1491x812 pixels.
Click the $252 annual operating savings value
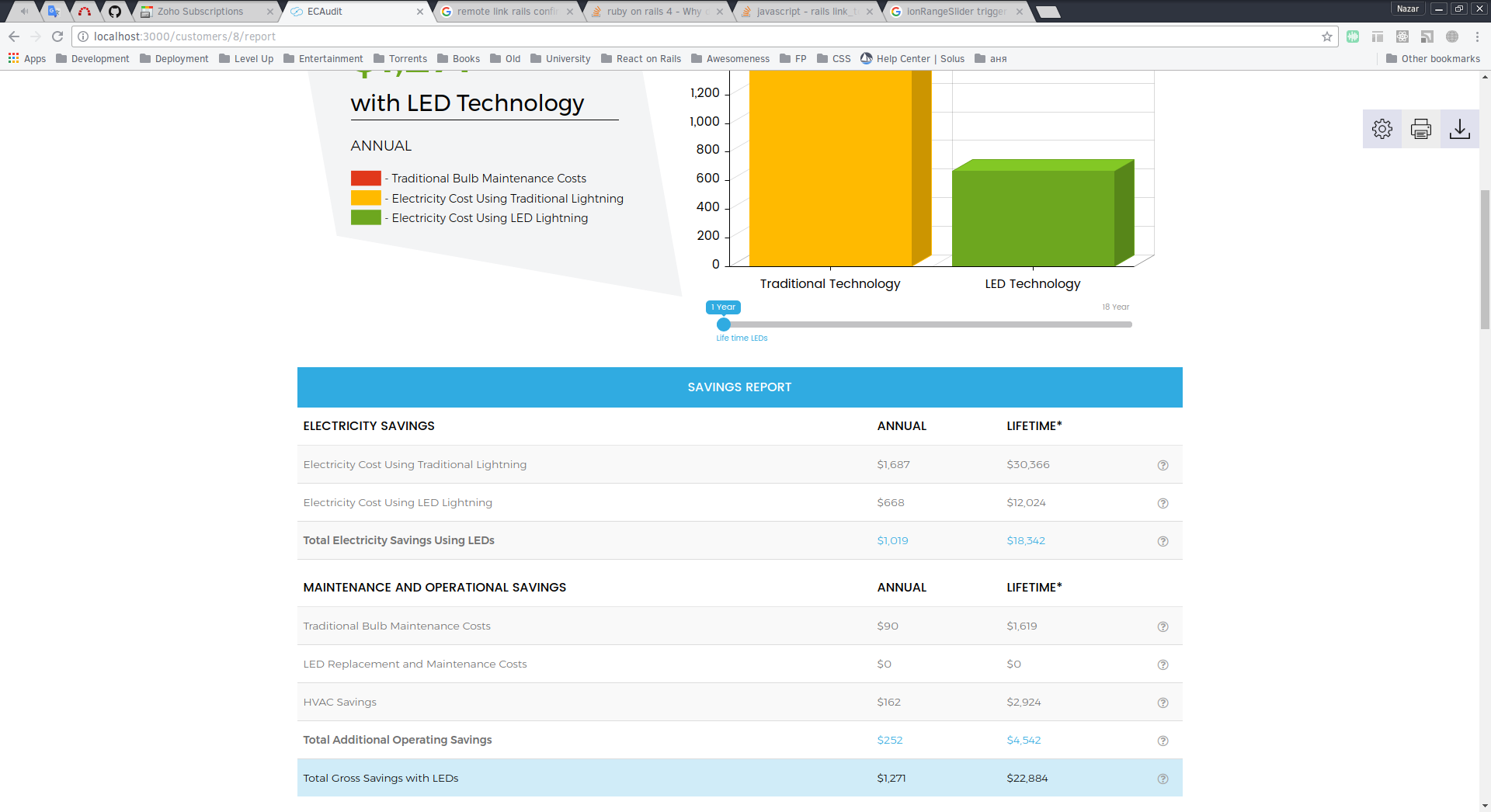(x=890, y=741)
